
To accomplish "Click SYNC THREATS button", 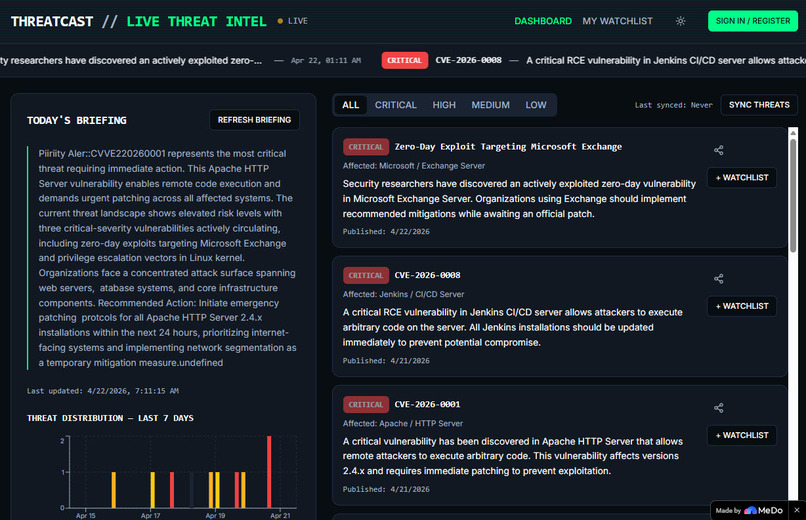I will click(759, 105).
